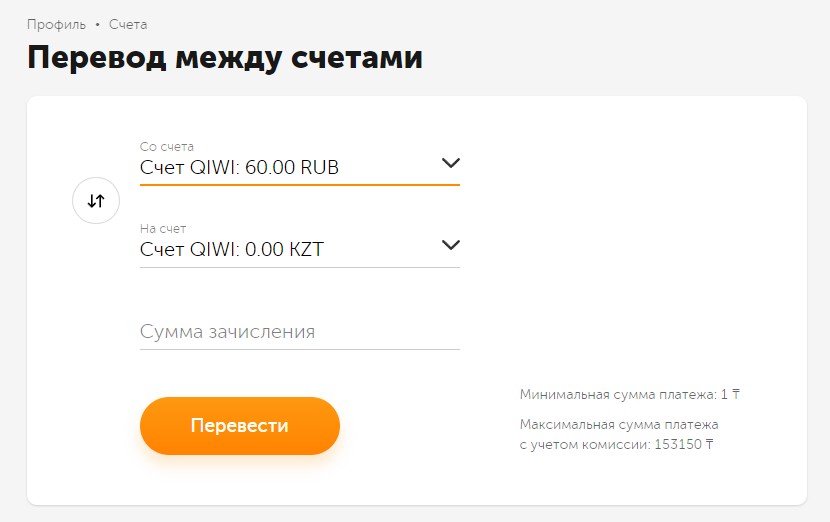The height and width of the screenshot is (522, 830).
Task: Open the "Счета" breadcrumb link
Action: [x=128, y=24]
